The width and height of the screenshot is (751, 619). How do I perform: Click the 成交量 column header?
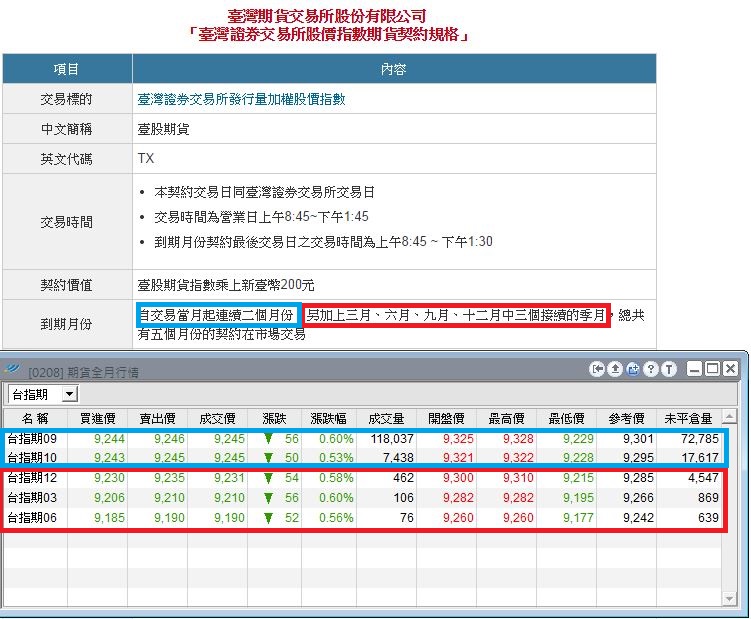(x=386, y=418)
